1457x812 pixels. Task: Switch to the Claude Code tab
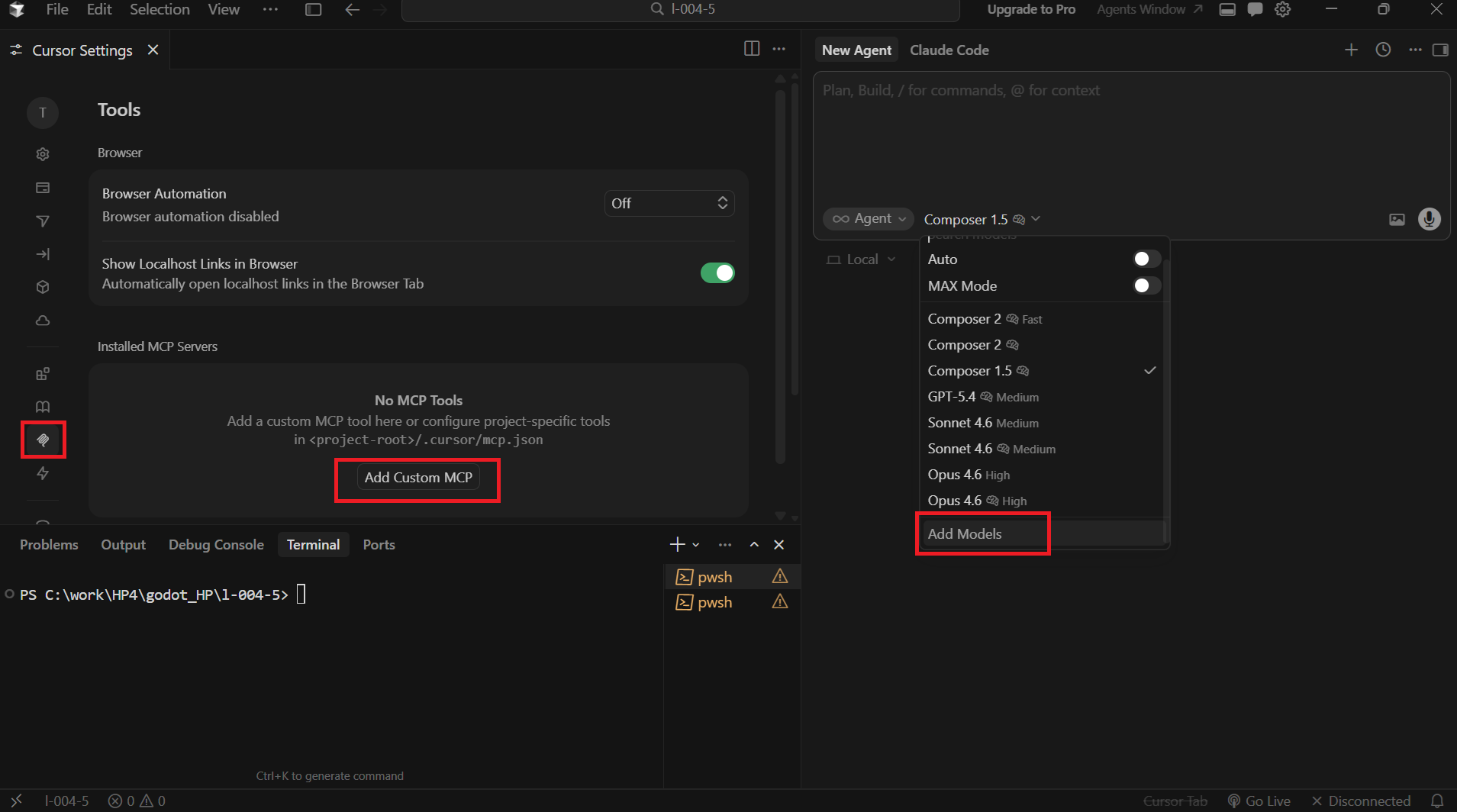(949, 50)
